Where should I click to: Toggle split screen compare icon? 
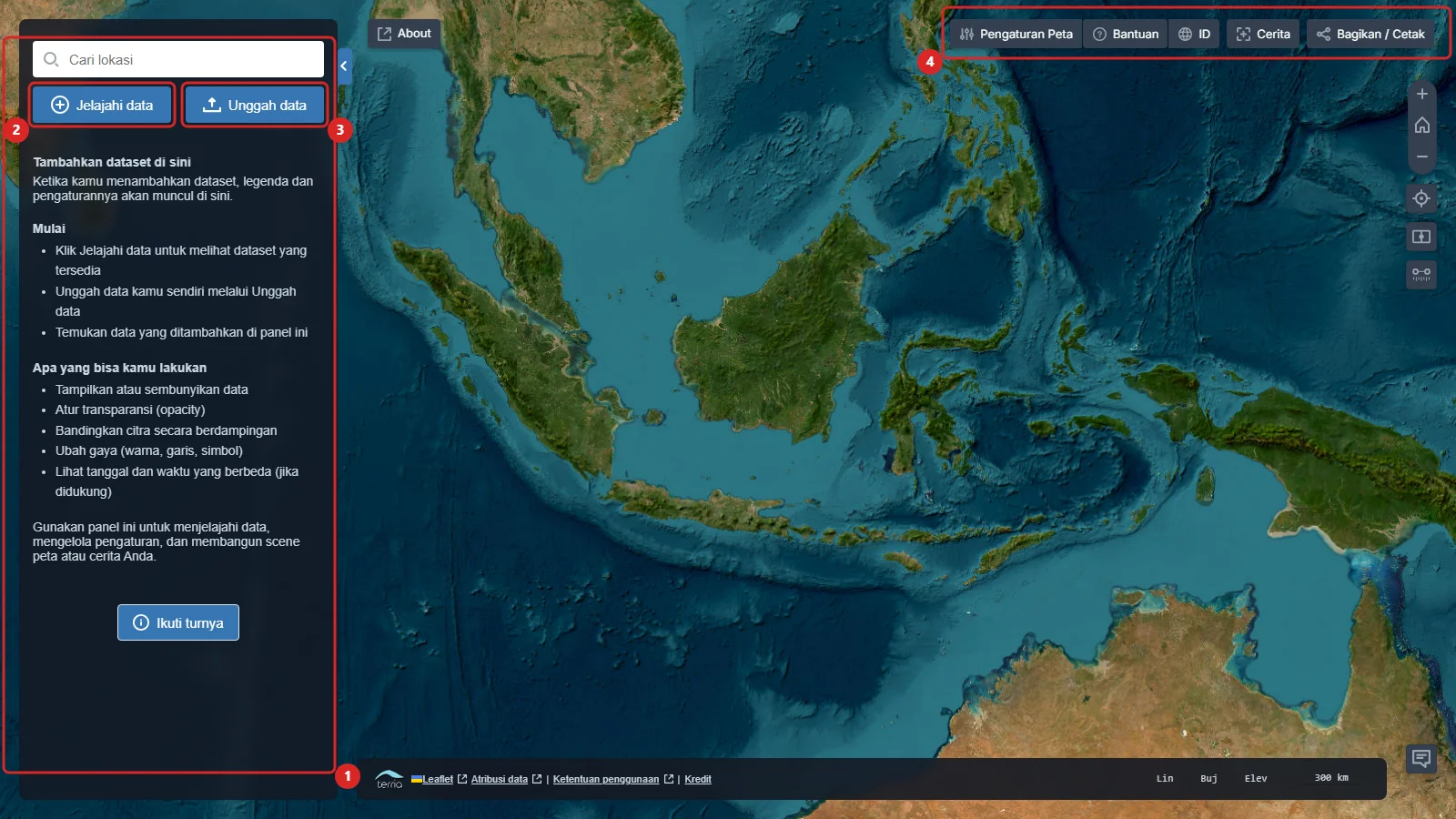point(1421,237)
